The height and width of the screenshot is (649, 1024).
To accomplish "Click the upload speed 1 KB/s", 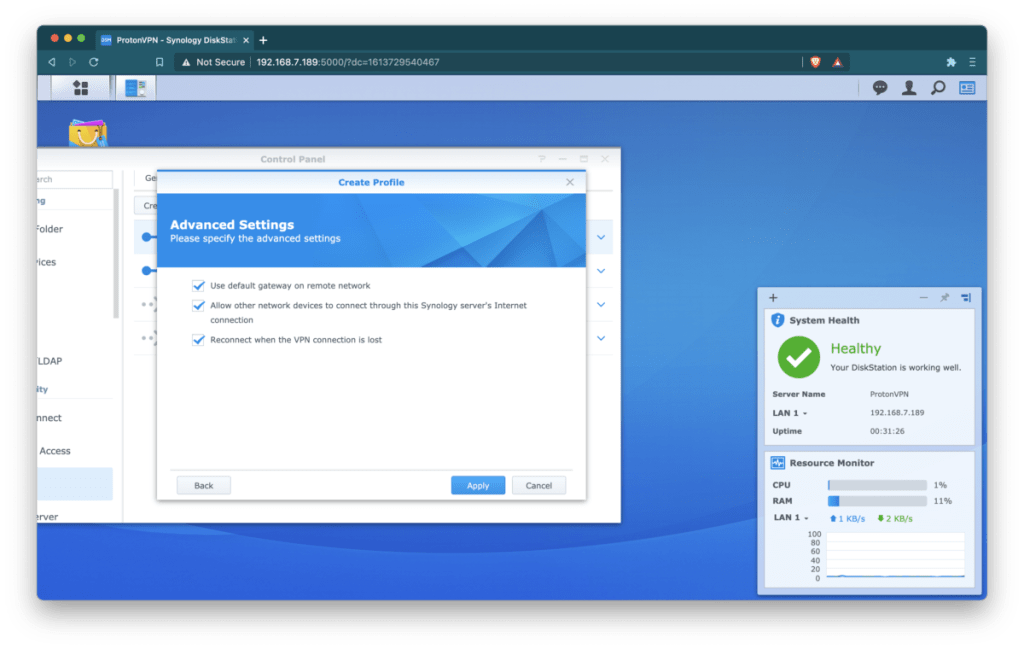I will click(847, 518).
